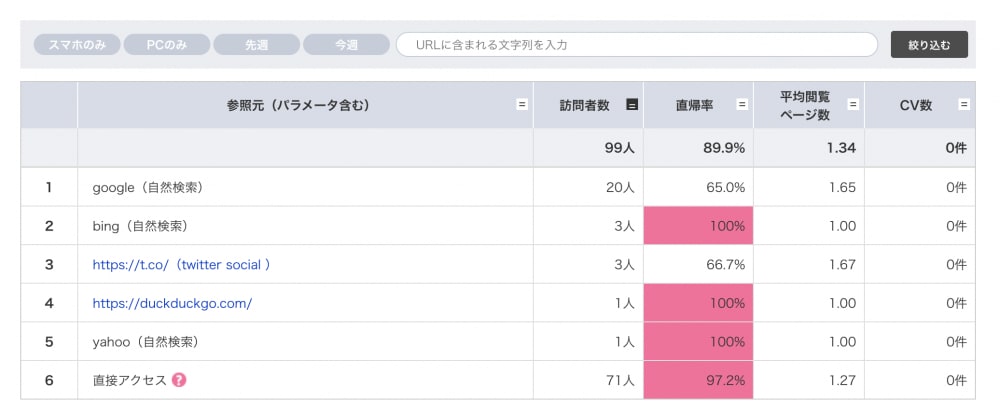Open the https://t.co/ twitter social link
The height and width of the screenshot is (415, 1000).
(x=181, y=265)
